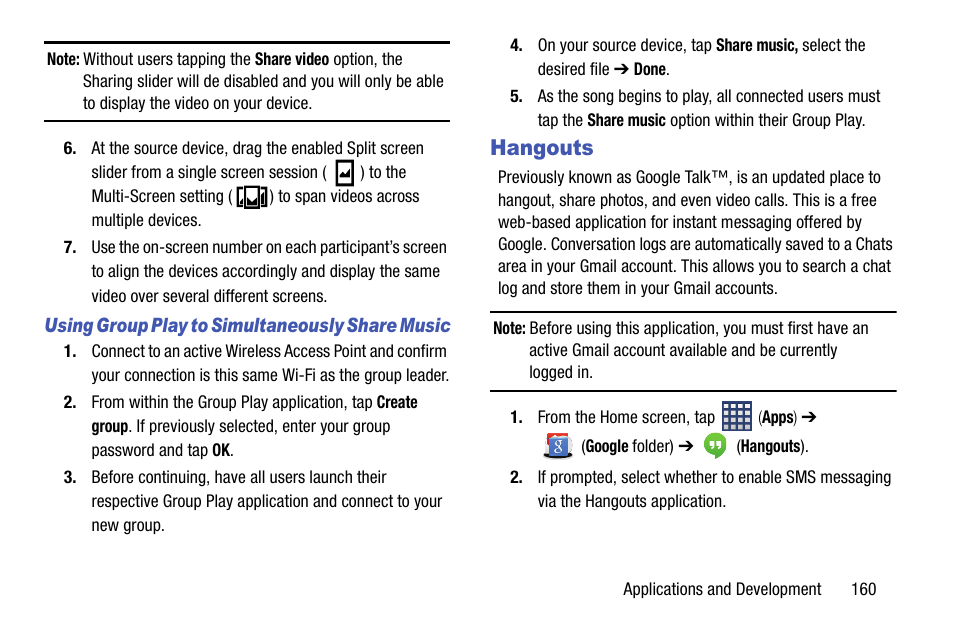Click text If prompted, select whether to enable SMS
The image size is (954, 636).
[x=714, y=489]
